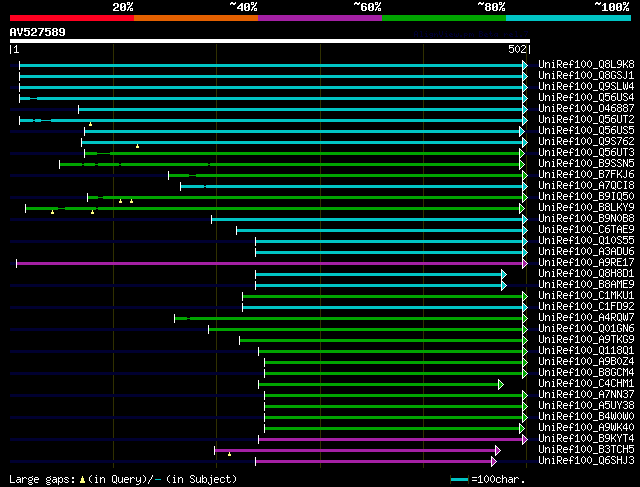Click the arrowhead ending the UniRef100_Q6SHJ3 bar
The width and height of the screenshot is (640, 487).
494,462
